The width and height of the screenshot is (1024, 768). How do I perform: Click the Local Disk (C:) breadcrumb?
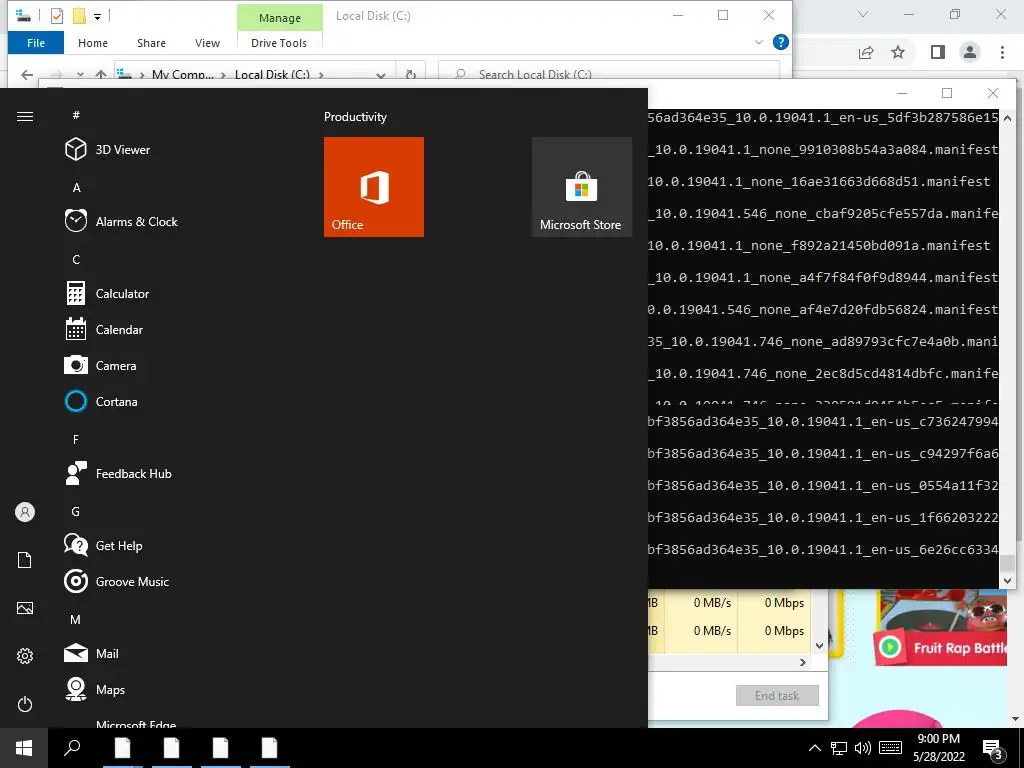(x=272, y=74)
